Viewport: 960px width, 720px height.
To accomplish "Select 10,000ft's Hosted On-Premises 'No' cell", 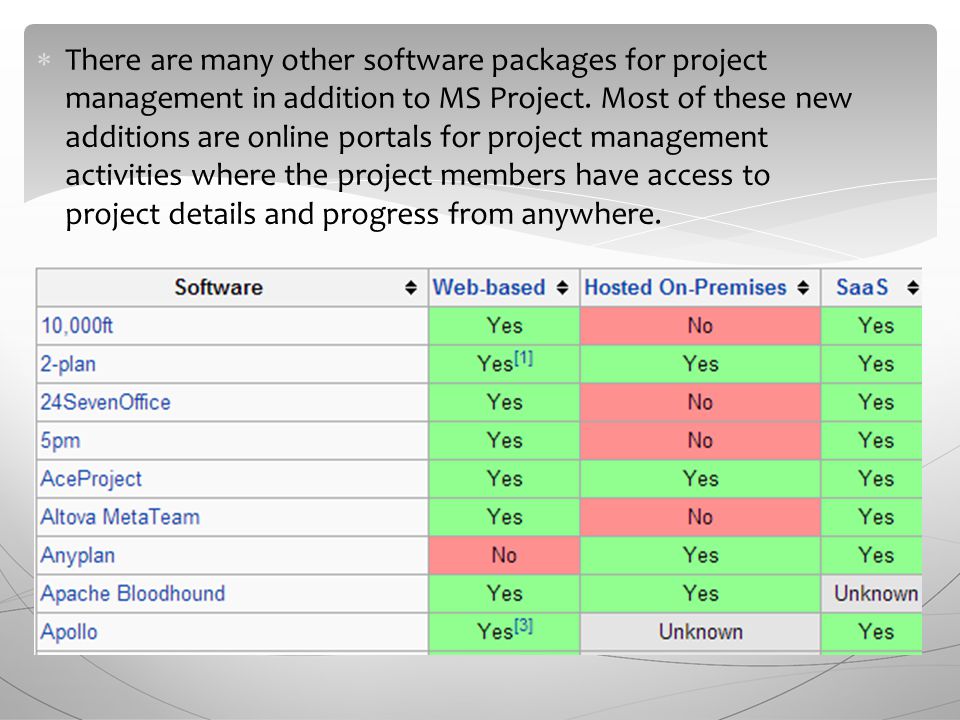I will tap(700, 325).
